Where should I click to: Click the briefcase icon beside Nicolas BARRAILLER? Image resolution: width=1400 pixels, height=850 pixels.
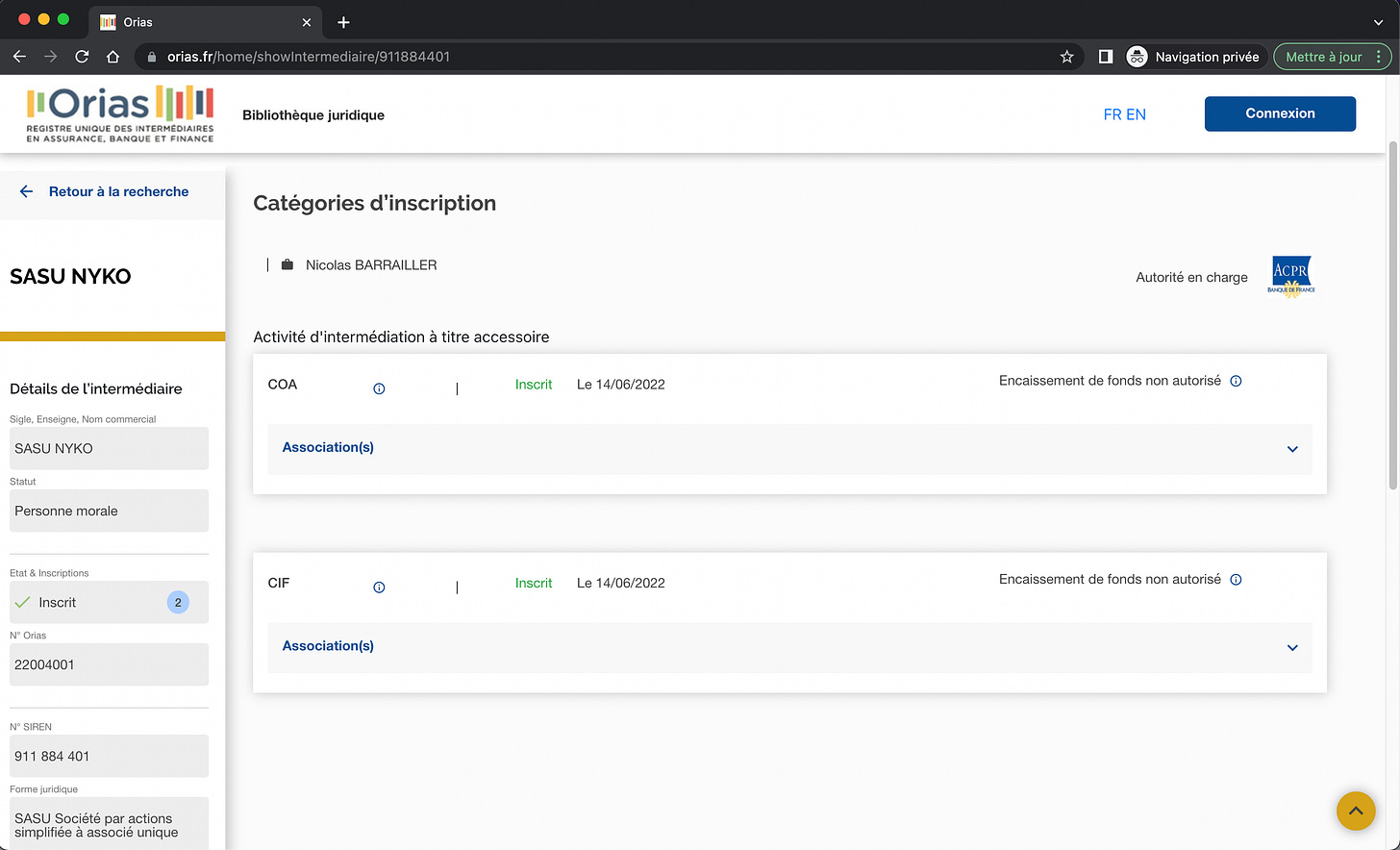point(287,264)
